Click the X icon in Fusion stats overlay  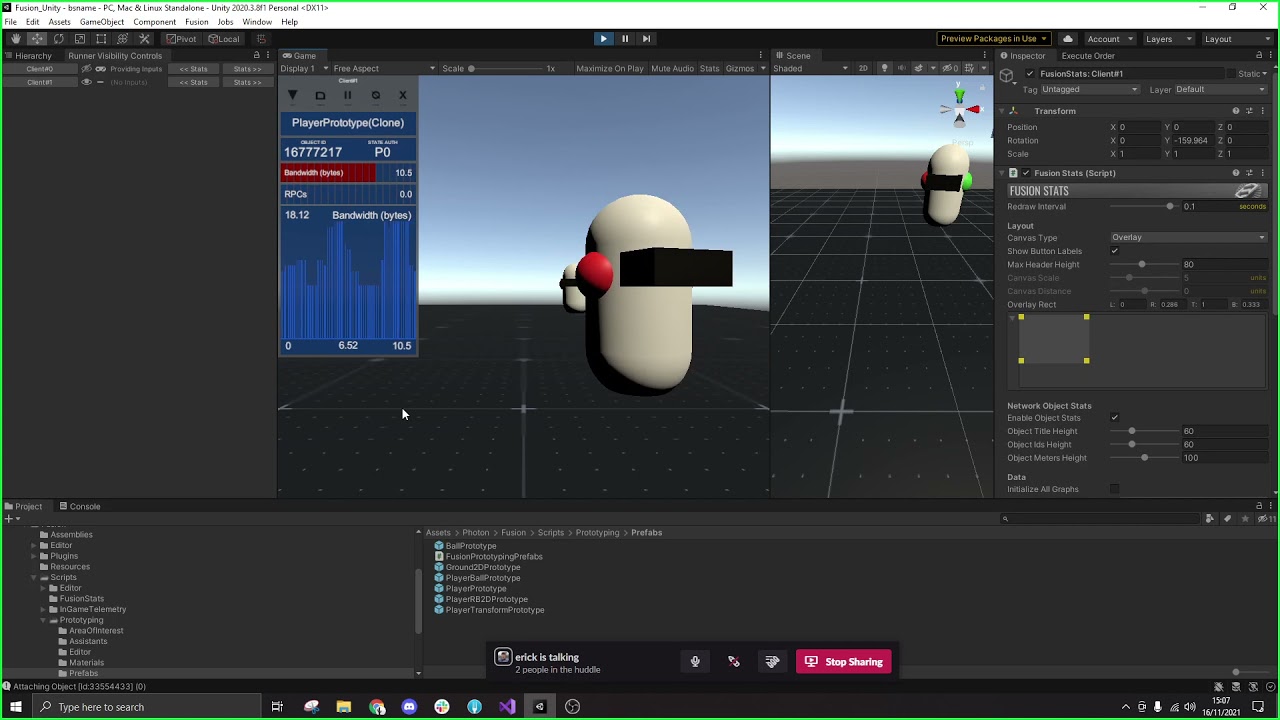point(403,96)
